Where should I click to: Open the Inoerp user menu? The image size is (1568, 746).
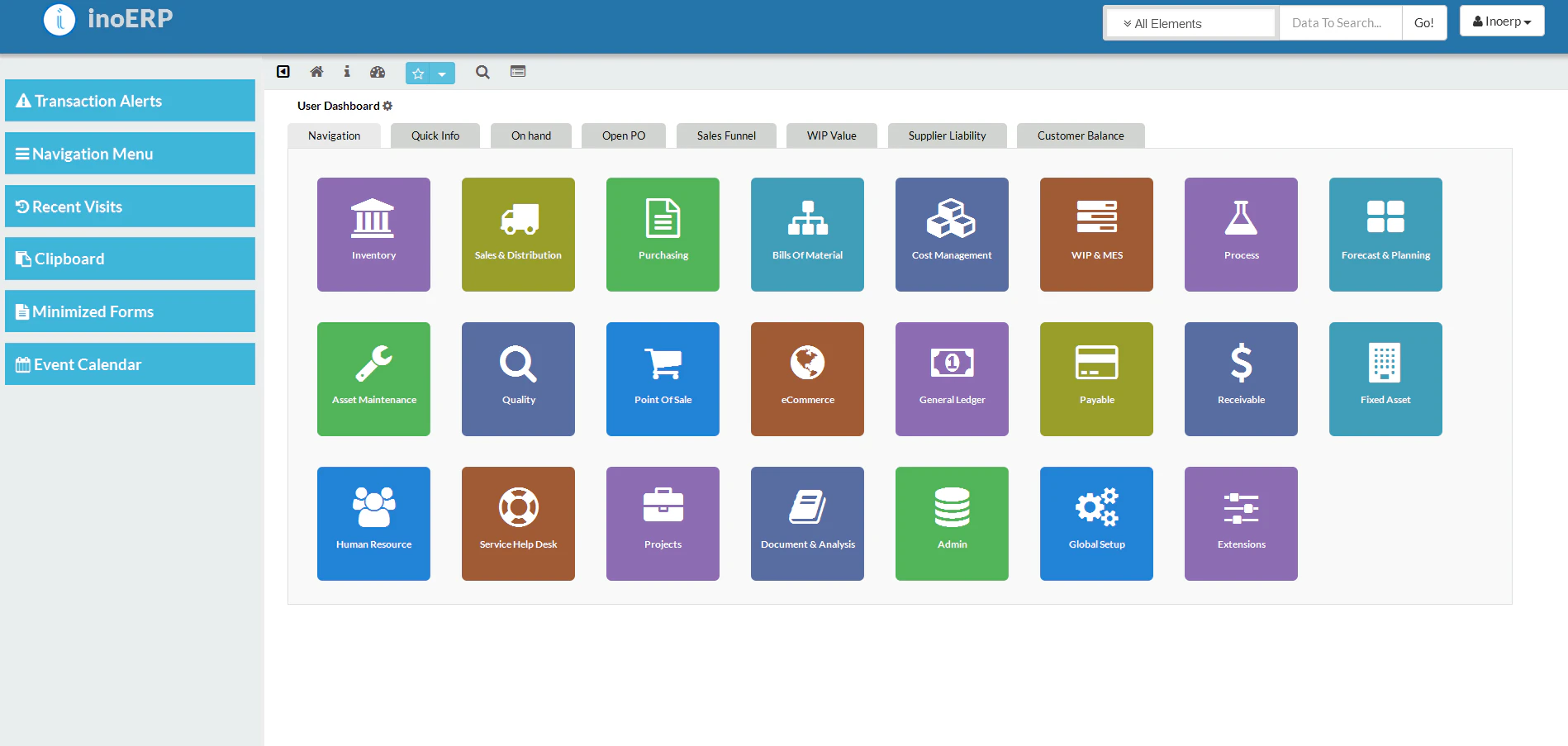pos(1502,21)
